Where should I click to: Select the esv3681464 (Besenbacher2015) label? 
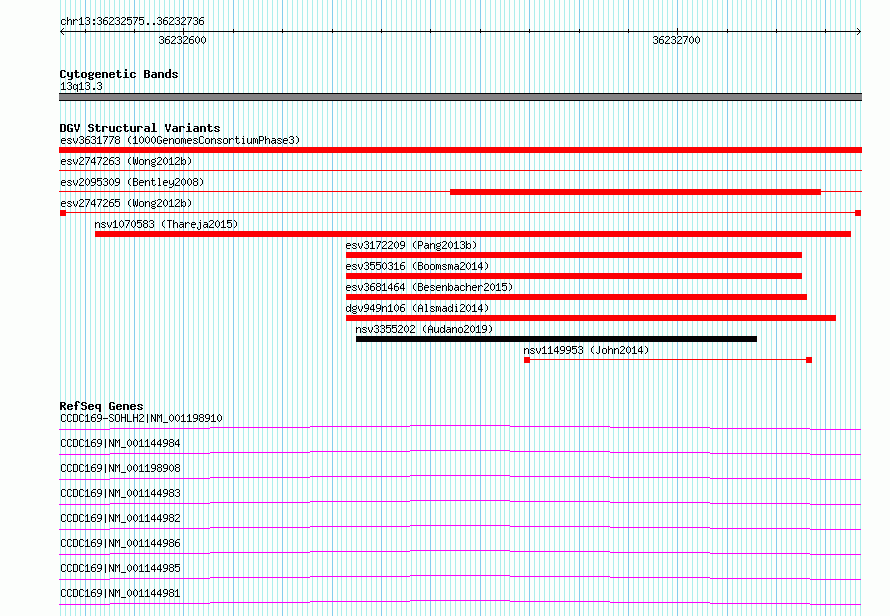[429, 287]
